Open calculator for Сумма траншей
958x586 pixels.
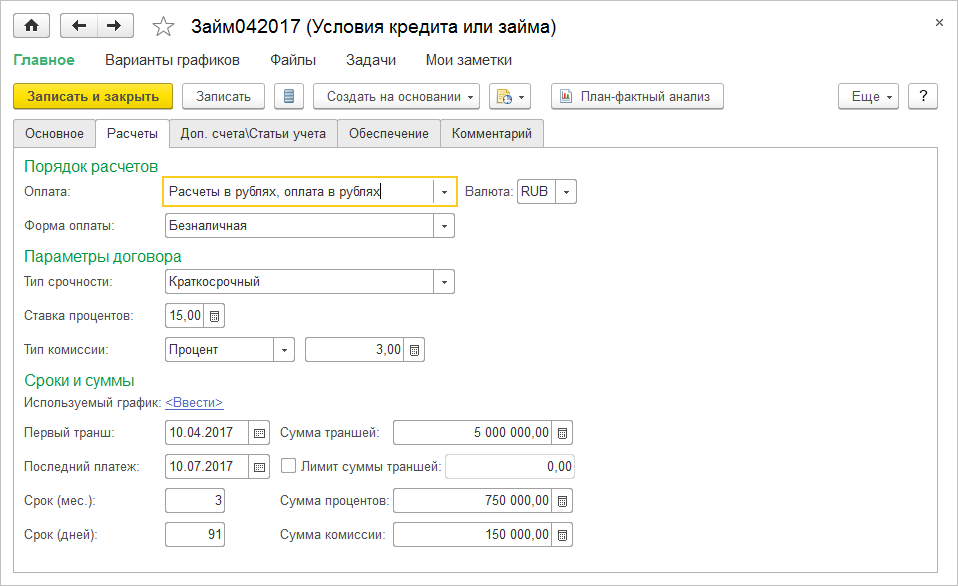point(563,433)
